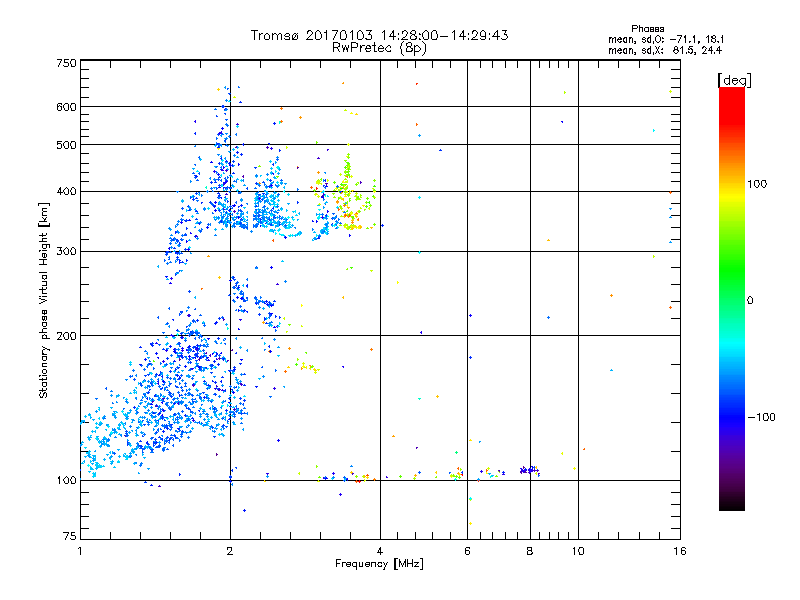Click the x-axis tick label "2"
This screenshot has width=800, height=600.
230,551
